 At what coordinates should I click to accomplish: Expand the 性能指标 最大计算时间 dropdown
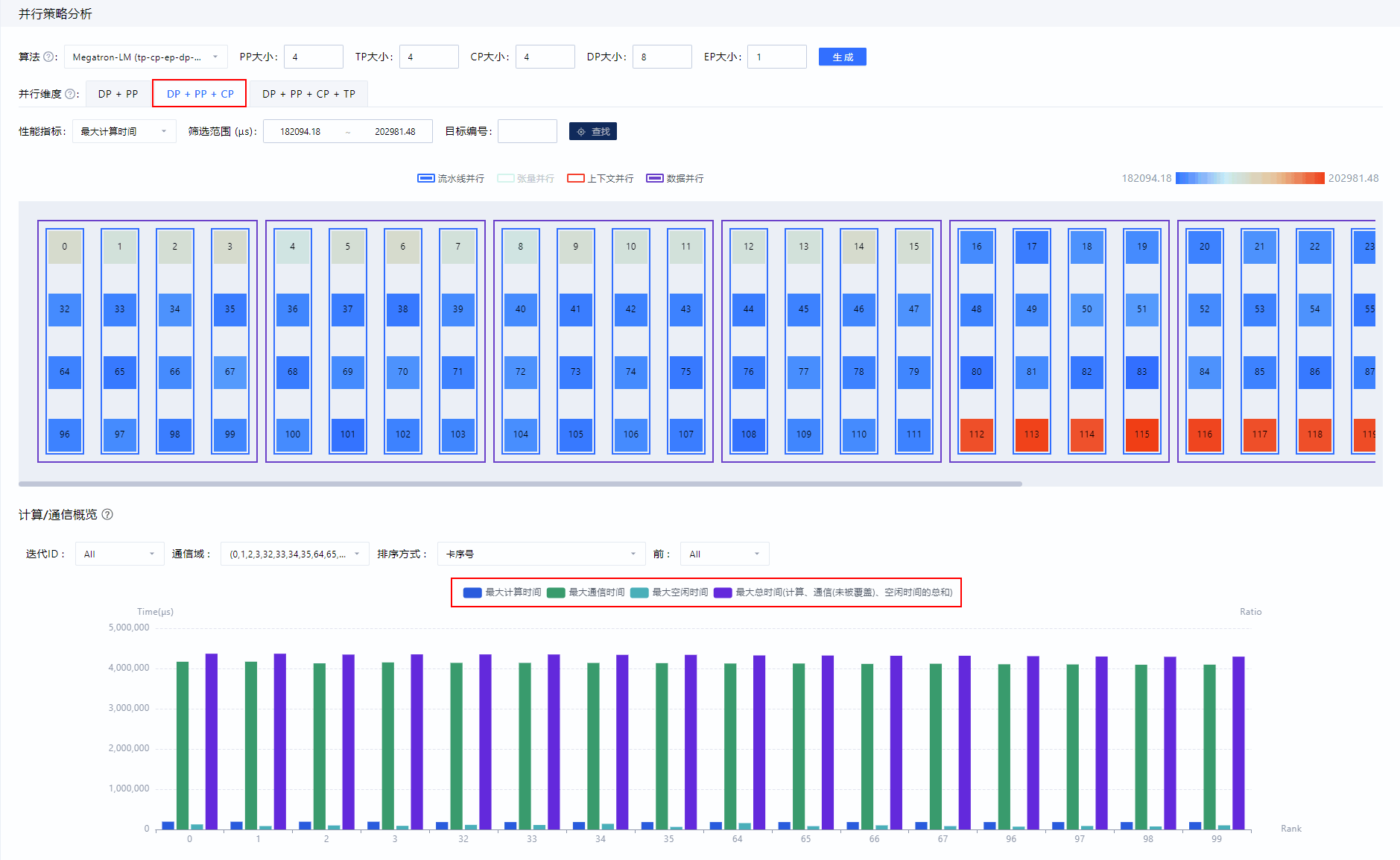pyautogui.click(x=124, y=131)
